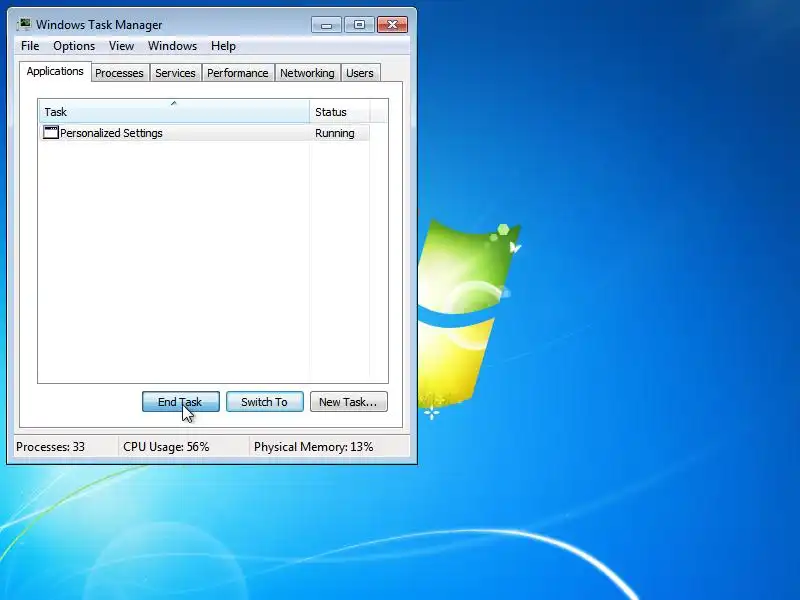Open the View menu
The image size is (800, 600).
click(121, 46)
